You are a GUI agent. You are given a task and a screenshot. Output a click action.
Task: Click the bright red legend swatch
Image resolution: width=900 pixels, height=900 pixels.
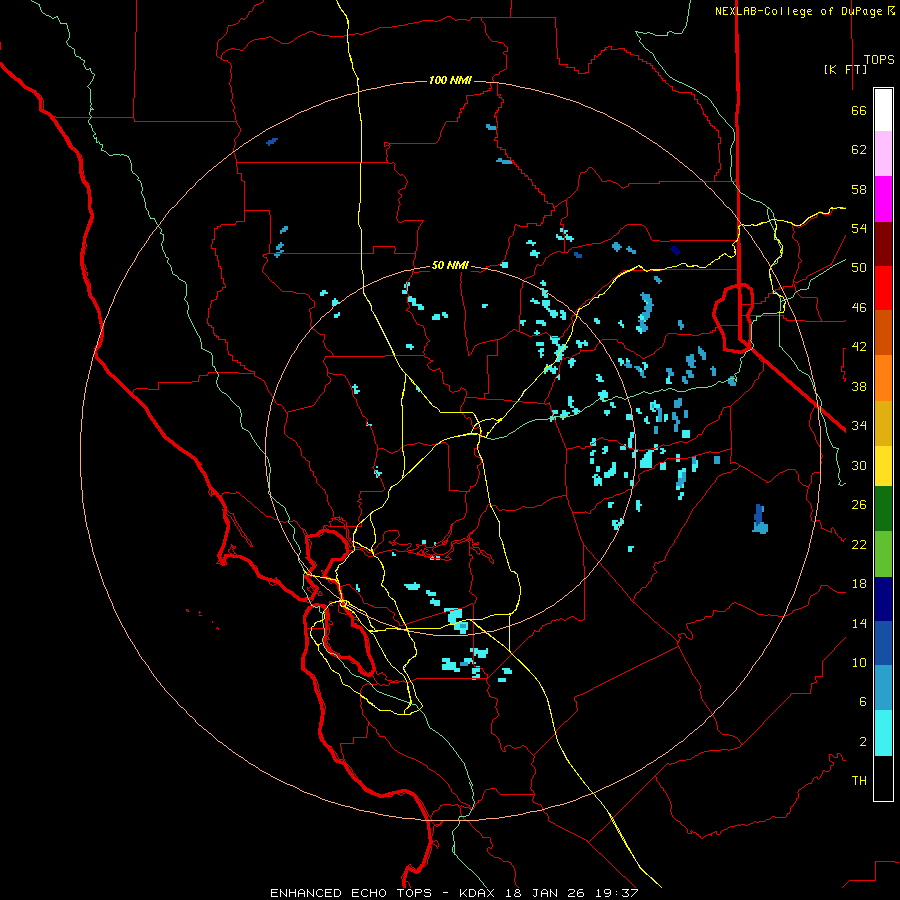[x=883, y=288]
